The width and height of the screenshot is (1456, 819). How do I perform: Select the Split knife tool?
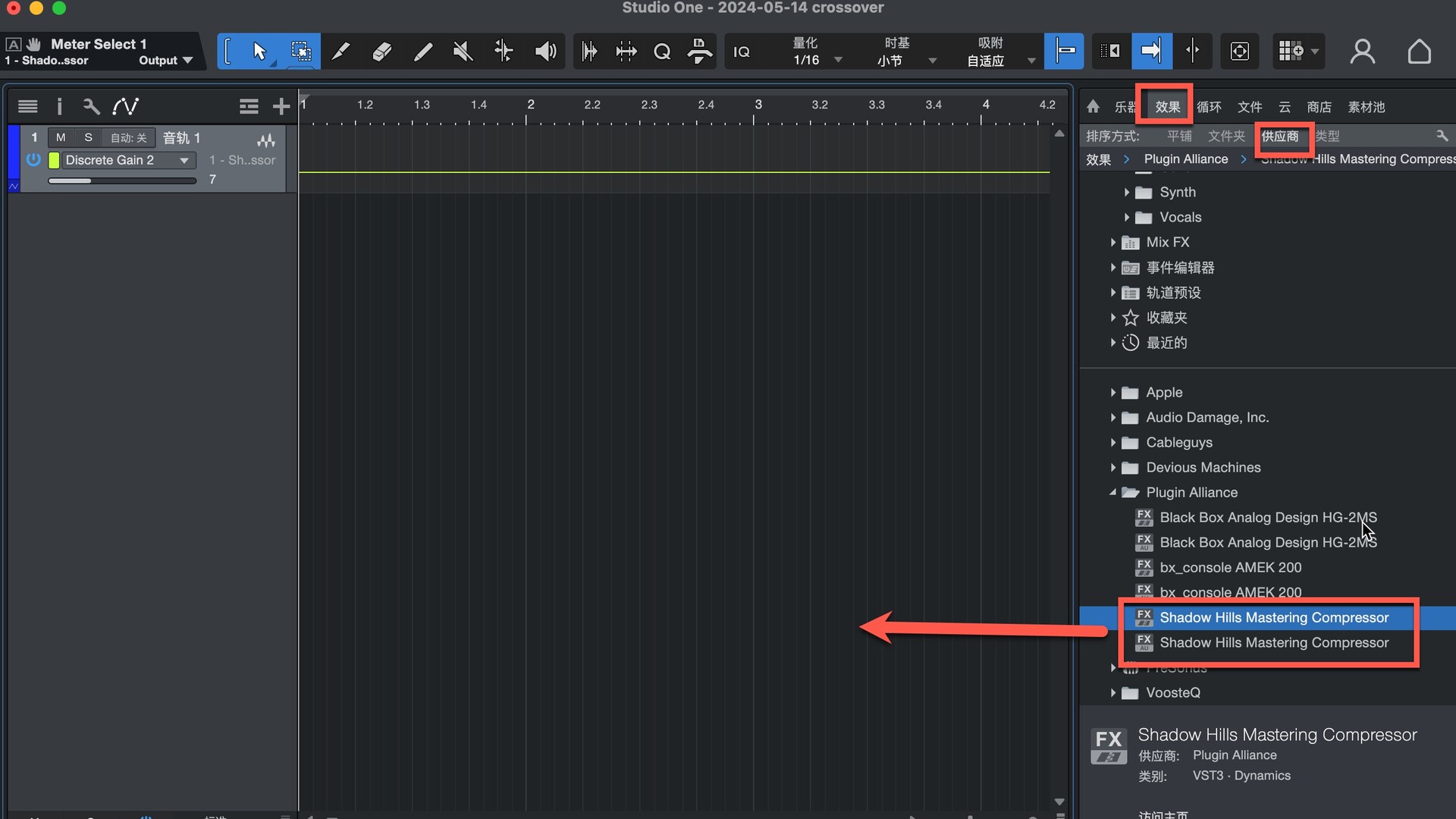pyautogui.click(x=341, y=52)
